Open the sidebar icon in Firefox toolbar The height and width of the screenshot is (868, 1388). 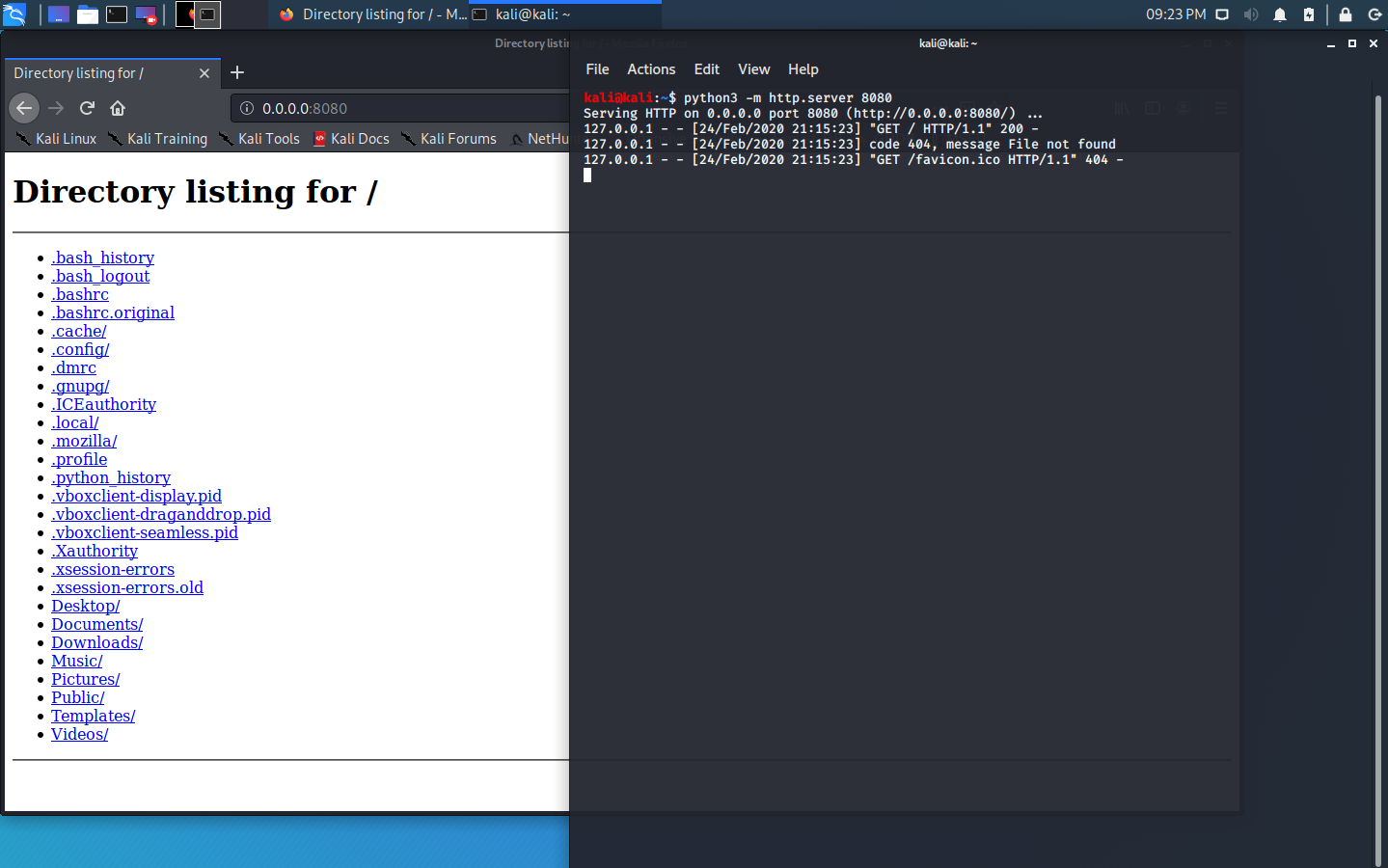(x=1153, y=108)
